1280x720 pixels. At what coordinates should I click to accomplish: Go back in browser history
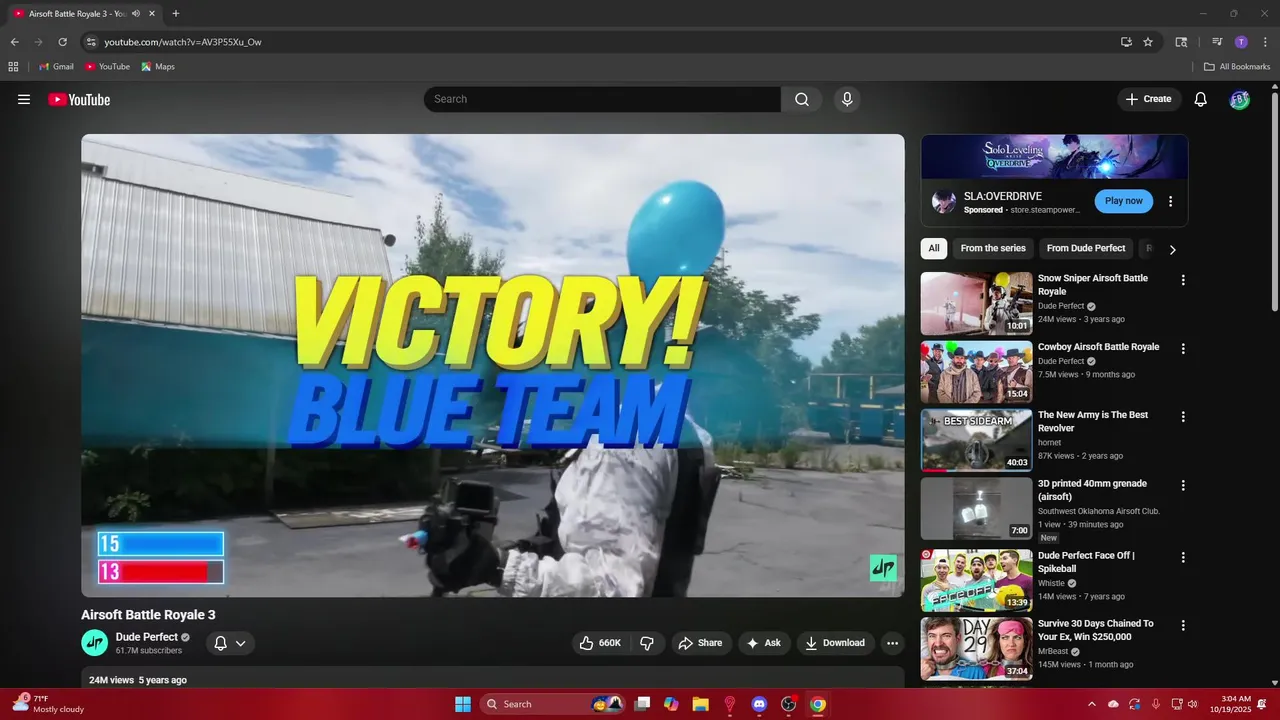tap(14, 42)
